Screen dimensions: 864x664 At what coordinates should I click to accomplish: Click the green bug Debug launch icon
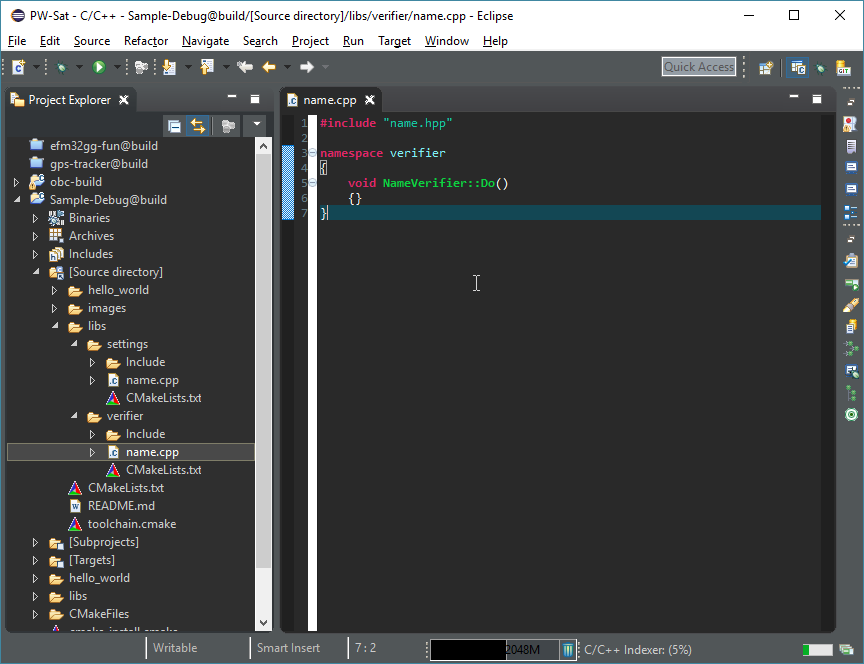61,67
